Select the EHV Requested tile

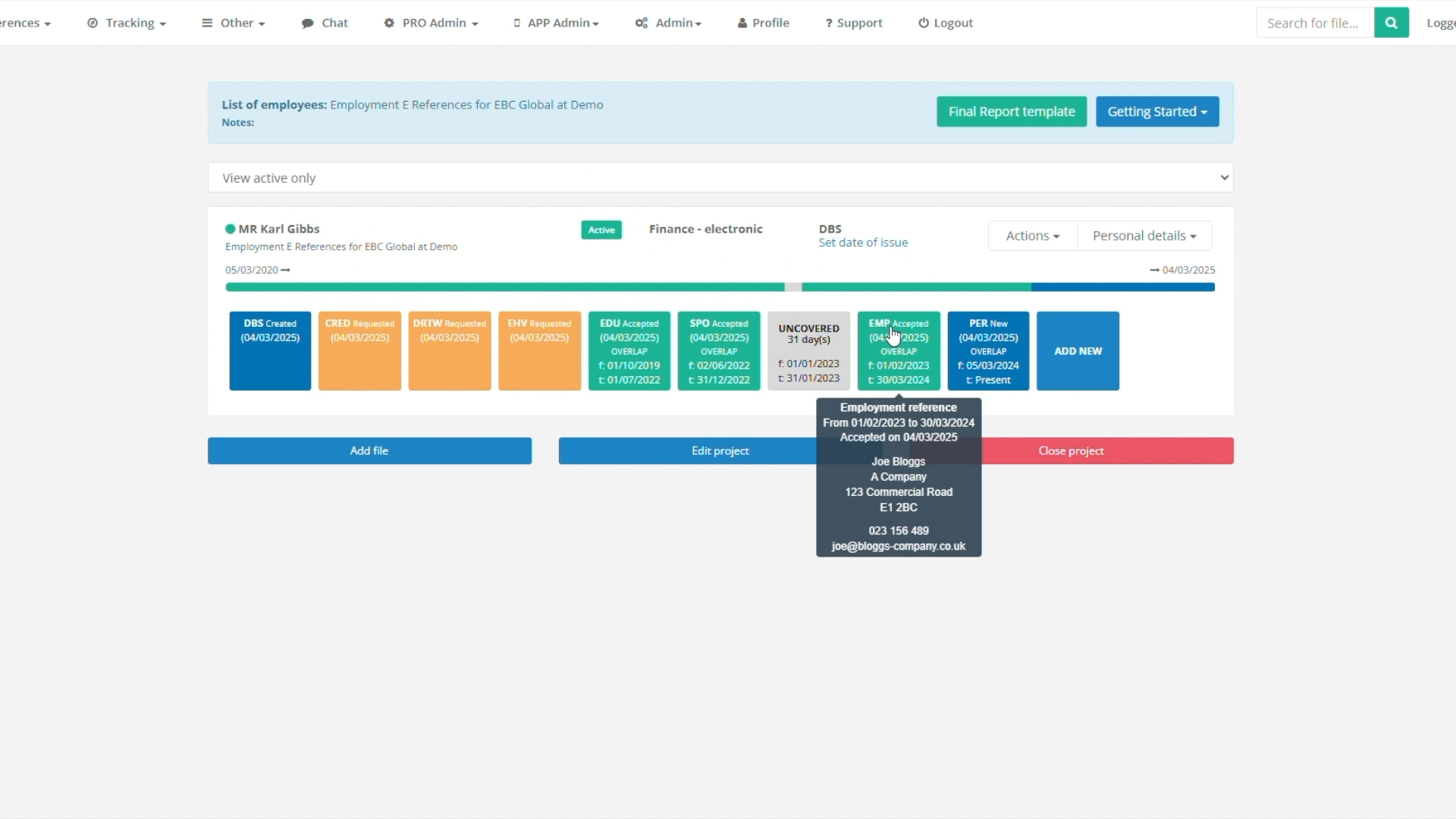[539, 351]
